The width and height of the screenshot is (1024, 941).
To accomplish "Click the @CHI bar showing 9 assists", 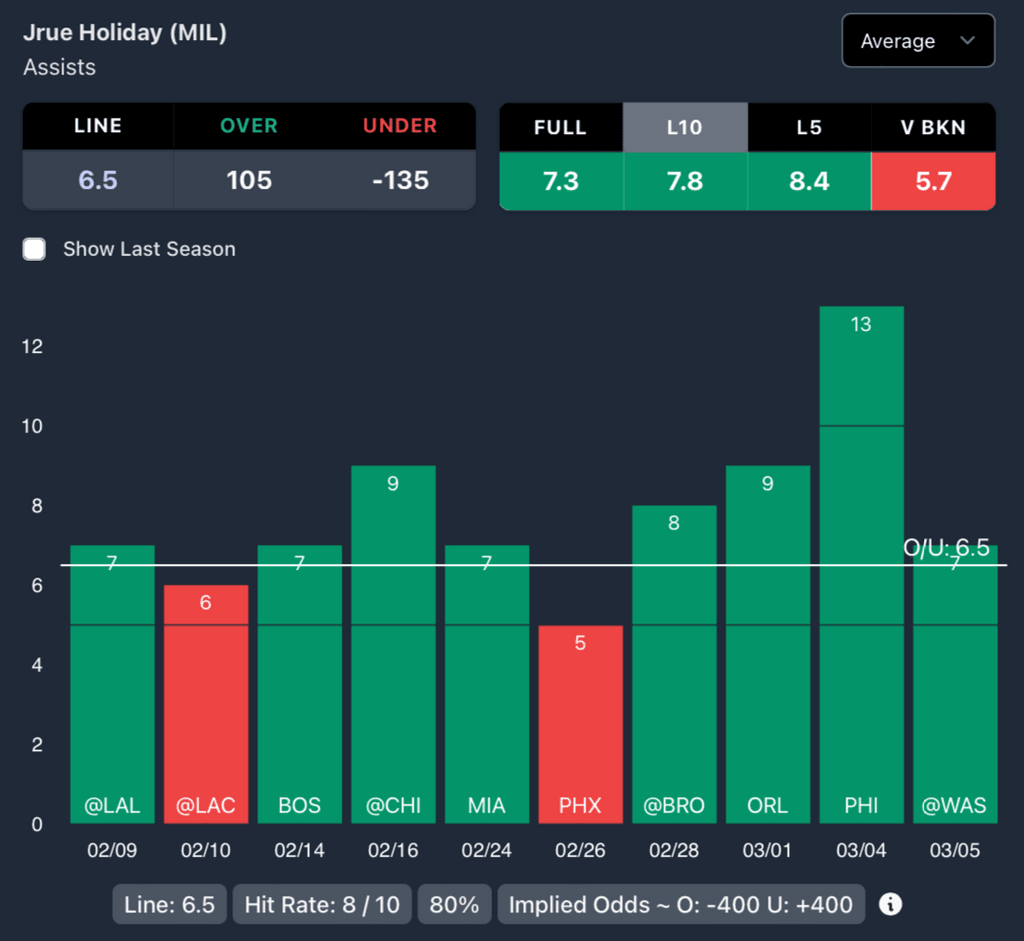I will (393, 644).
